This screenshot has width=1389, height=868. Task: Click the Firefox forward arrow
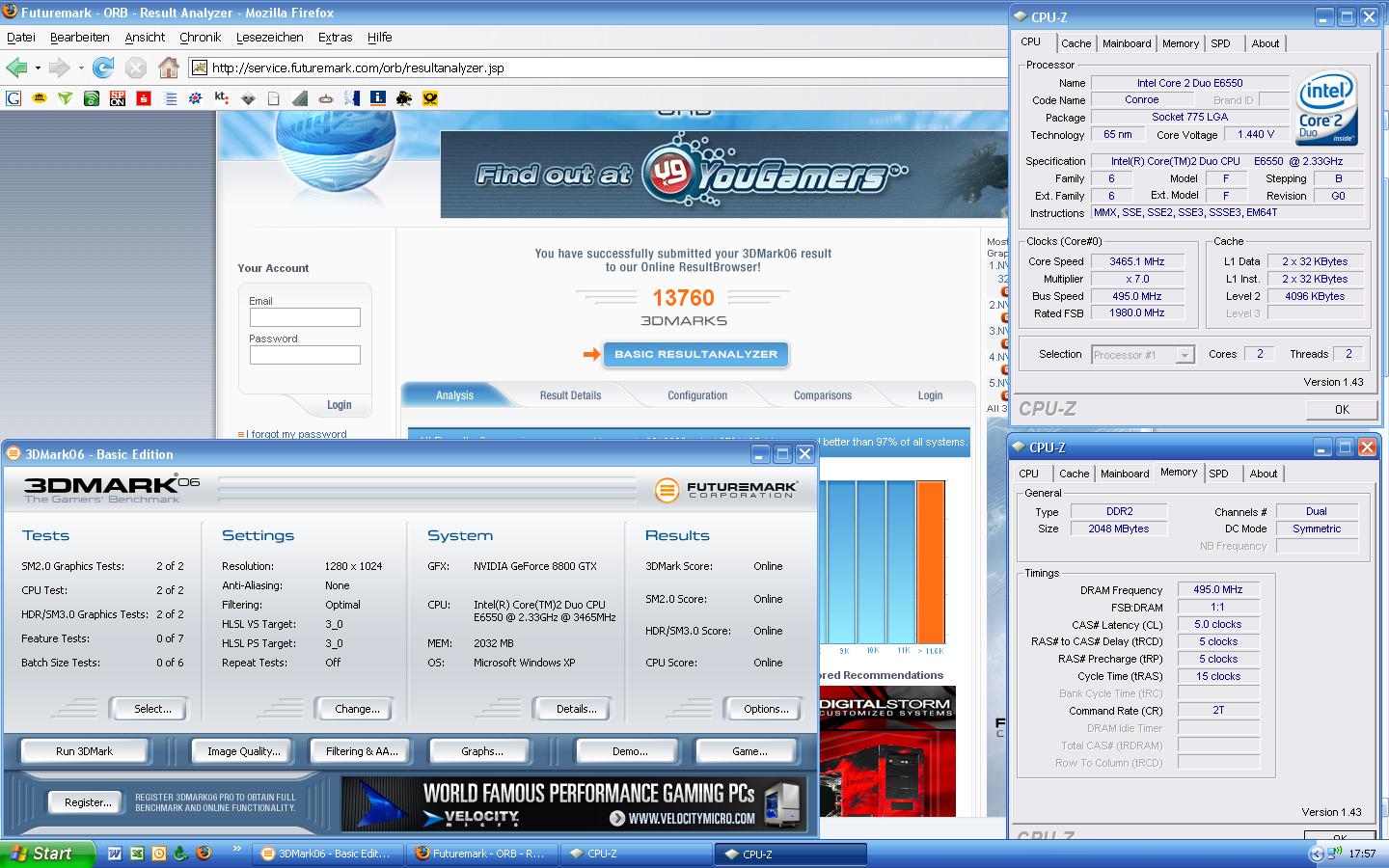click(x=60, y=68)
